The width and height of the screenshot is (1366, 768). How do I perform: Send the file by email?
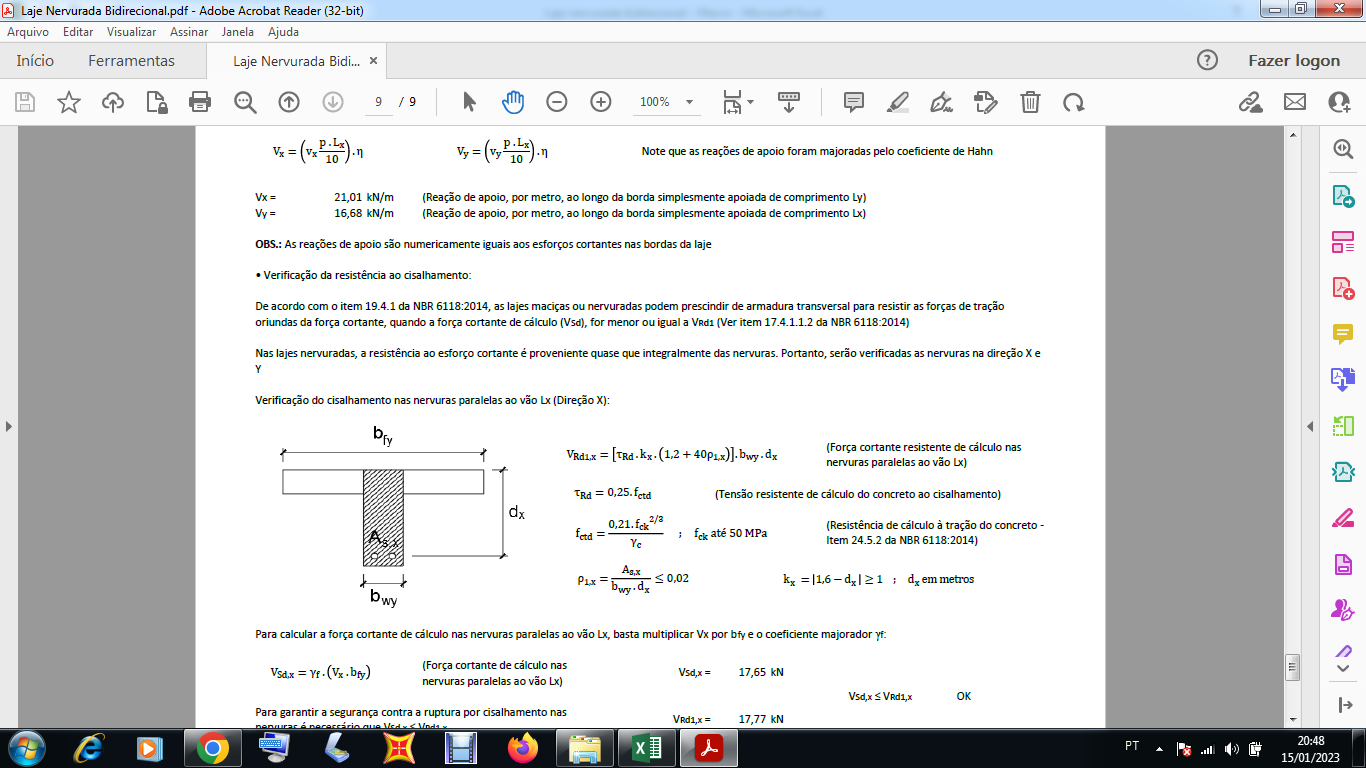click(x=1295, y=102)
